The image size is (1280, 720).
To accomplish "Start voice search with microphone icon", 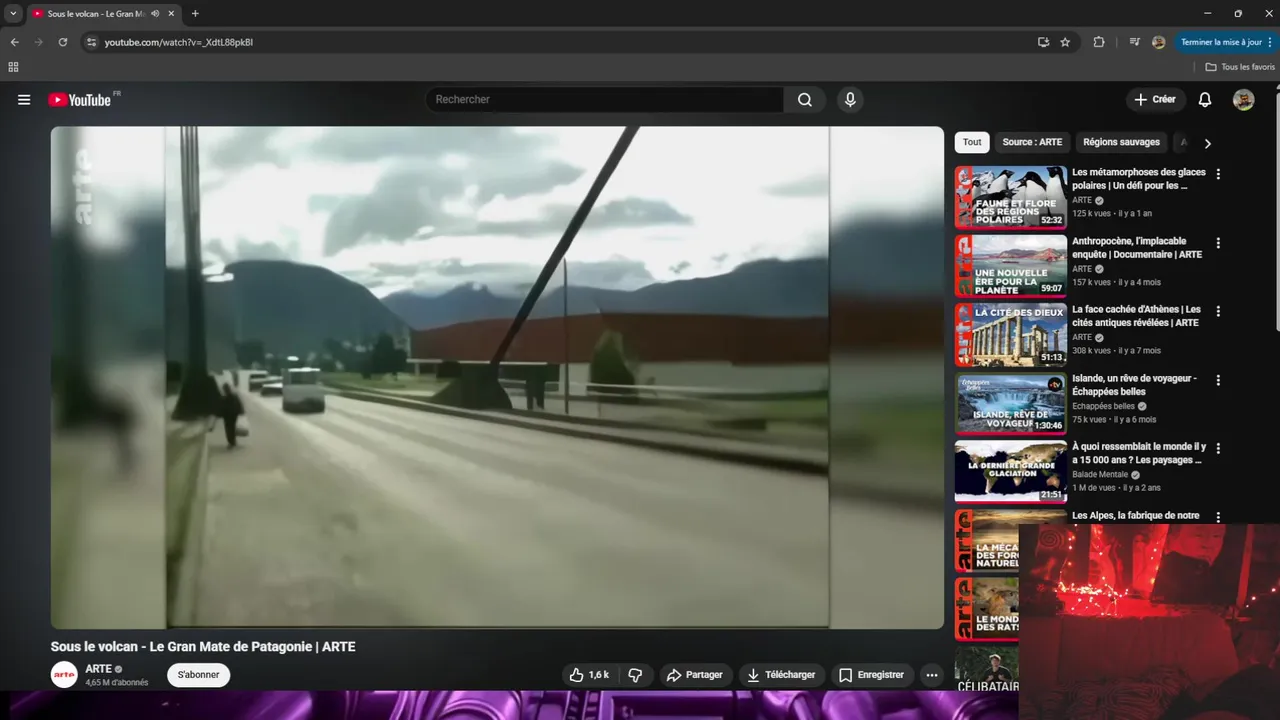I will coord(850,100).
